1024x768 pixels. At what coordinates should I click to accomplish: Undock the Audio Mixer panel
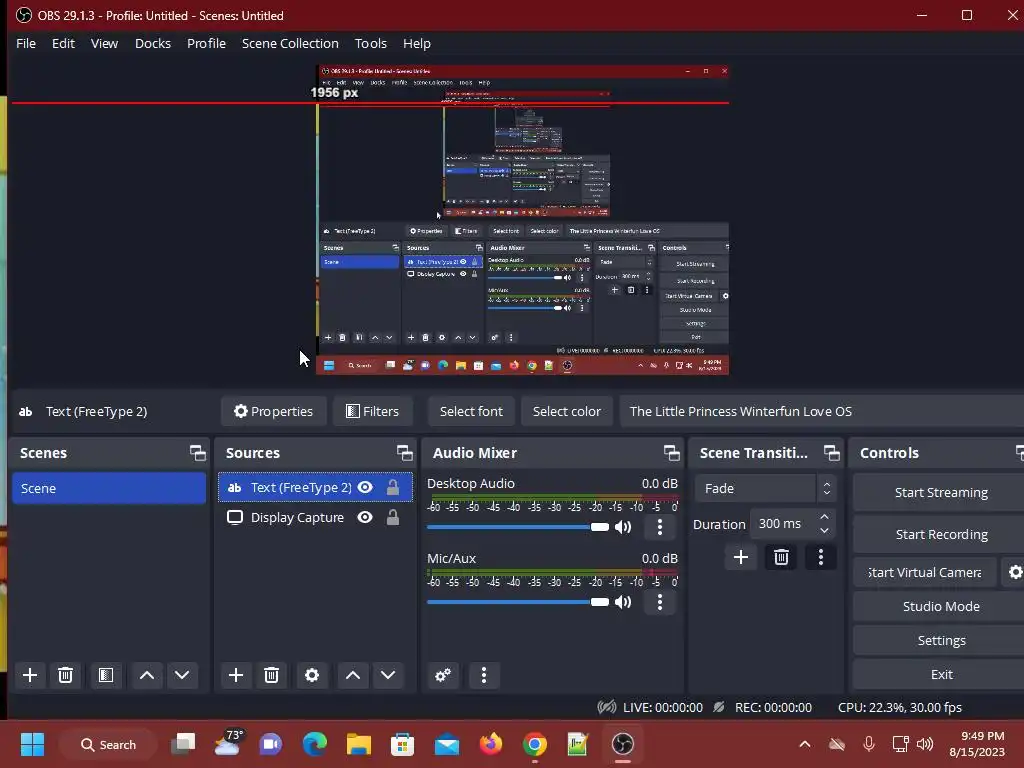(x=671, y=453)
